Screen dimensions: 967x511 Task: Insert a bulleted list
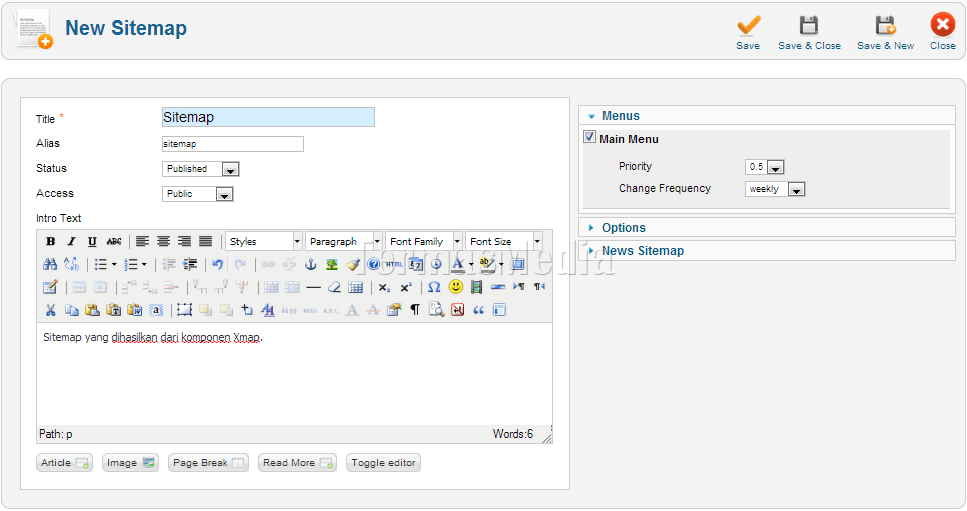(101, 264)
